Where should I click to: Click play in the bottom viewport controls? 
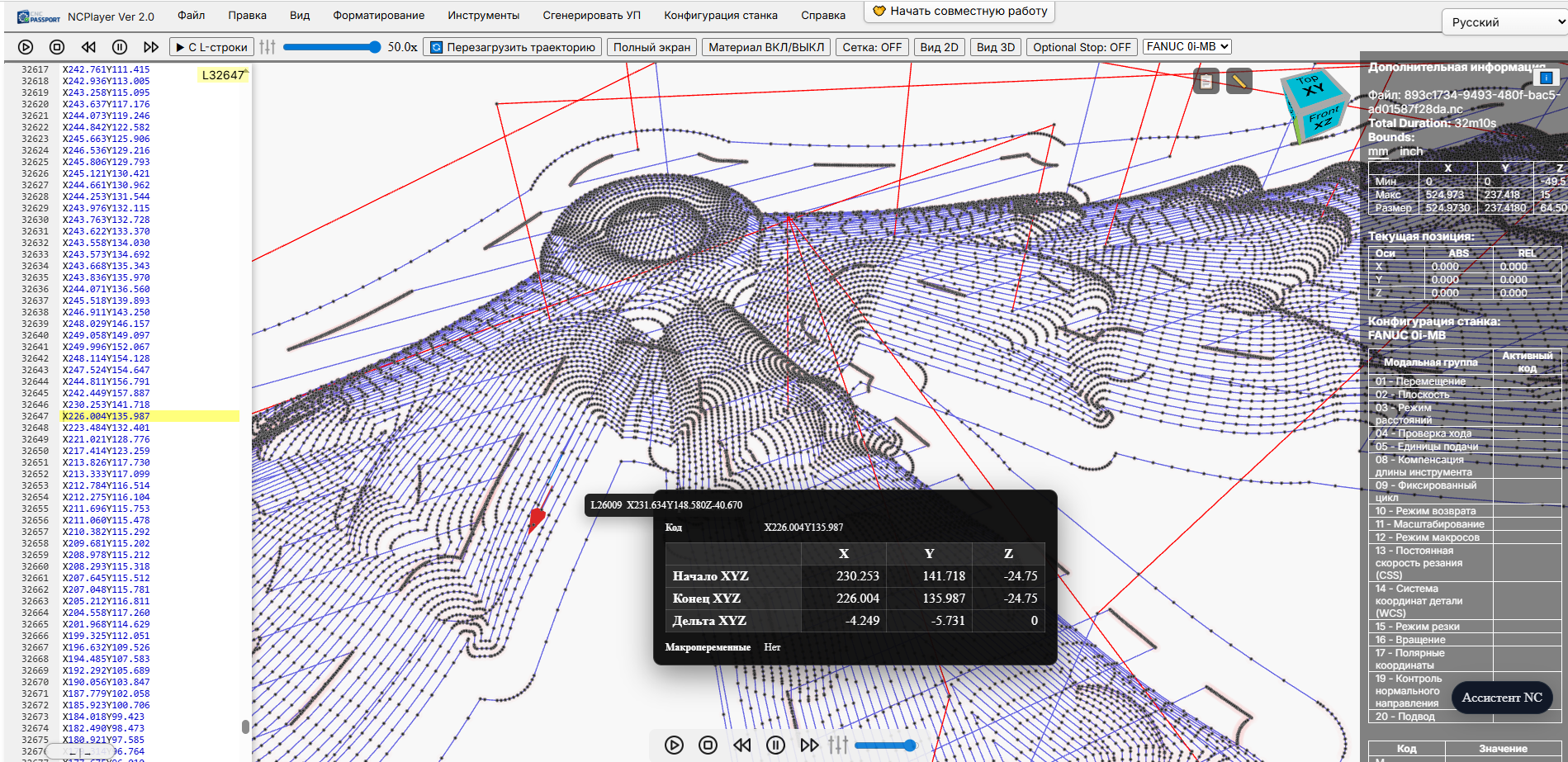(674, 745)
